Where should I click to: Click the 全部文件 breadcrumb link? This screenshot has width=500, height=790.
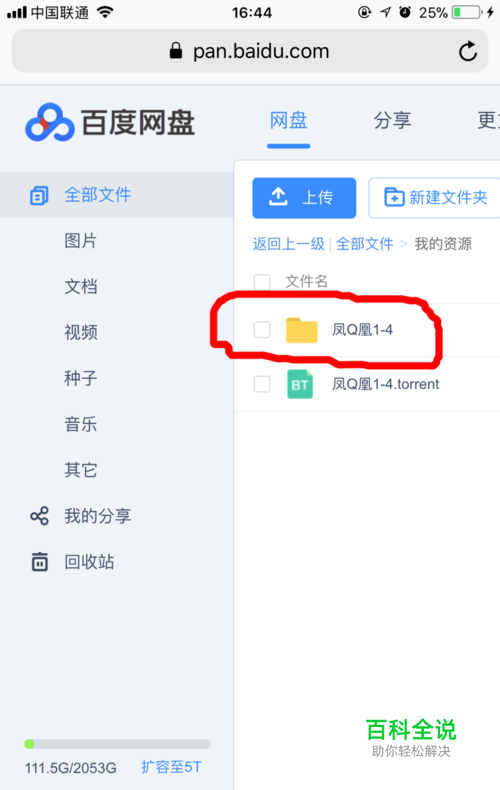pos(364,244)
